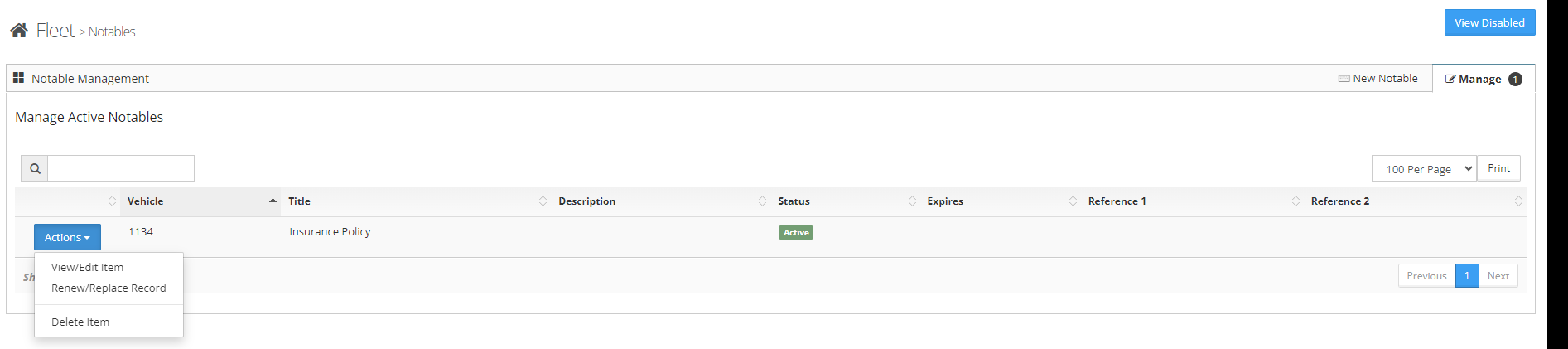The height and width of the screenshot is (349, 1568).
Task: Open the Manage tab
Action: (1483, 79)
